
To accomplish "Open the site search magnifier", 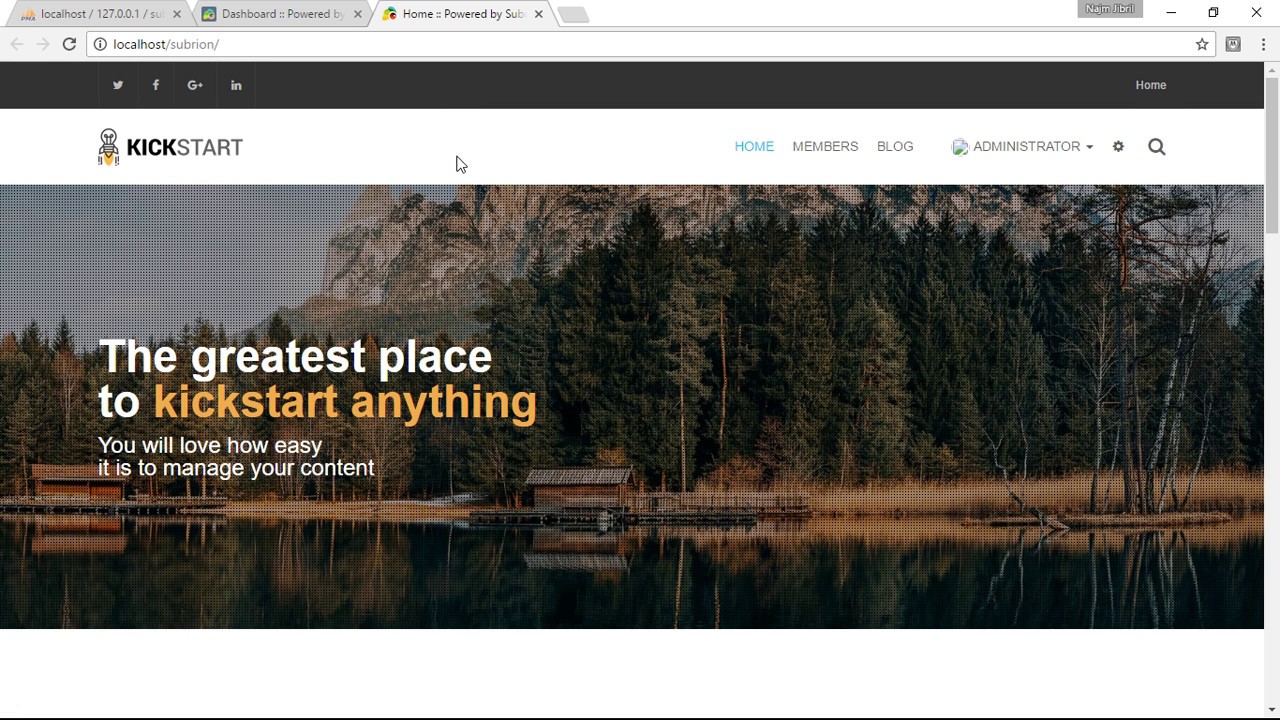I will tap(1157, 147).
